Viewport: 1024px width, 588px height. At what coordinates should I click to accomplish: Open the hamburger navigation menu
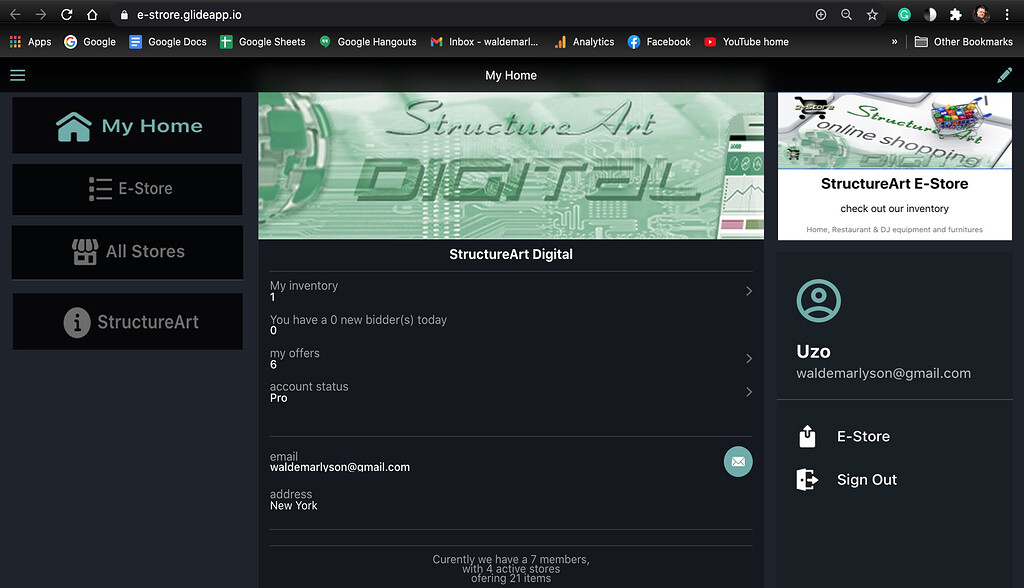[x=18, y=74]
